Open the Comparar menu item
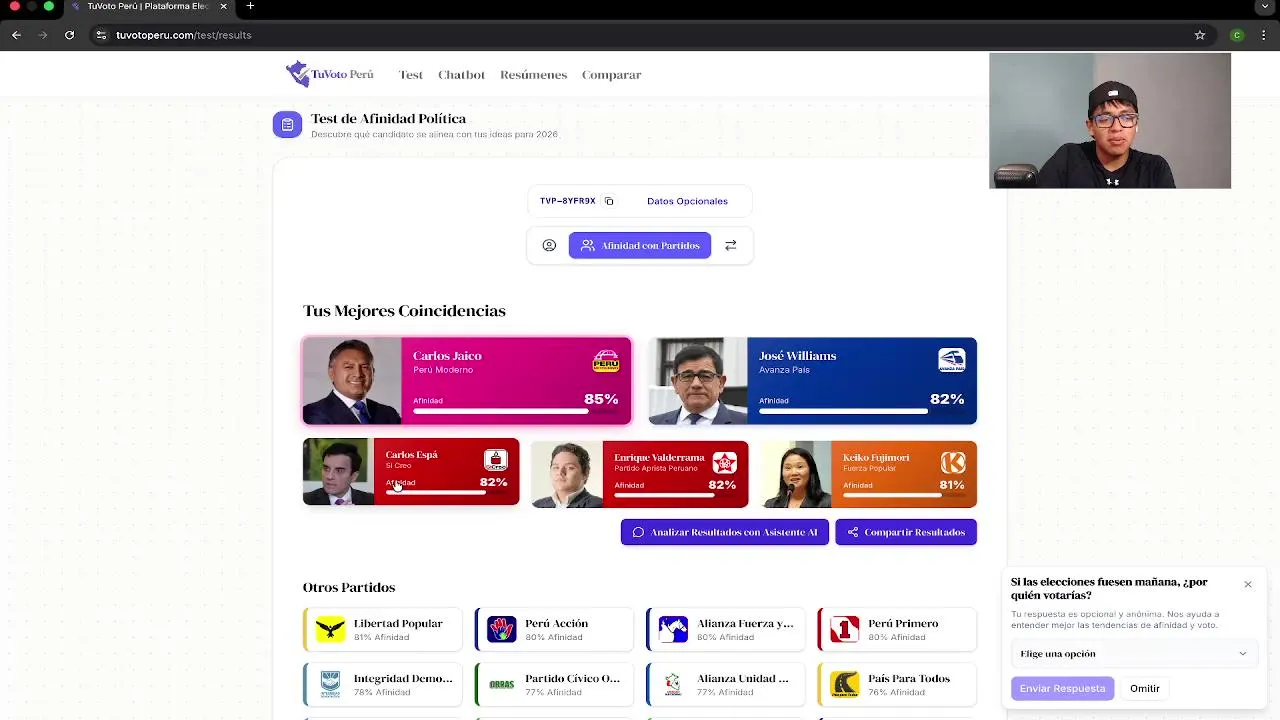Screen dimensions: 1280x720 click(x=611, y=75)
